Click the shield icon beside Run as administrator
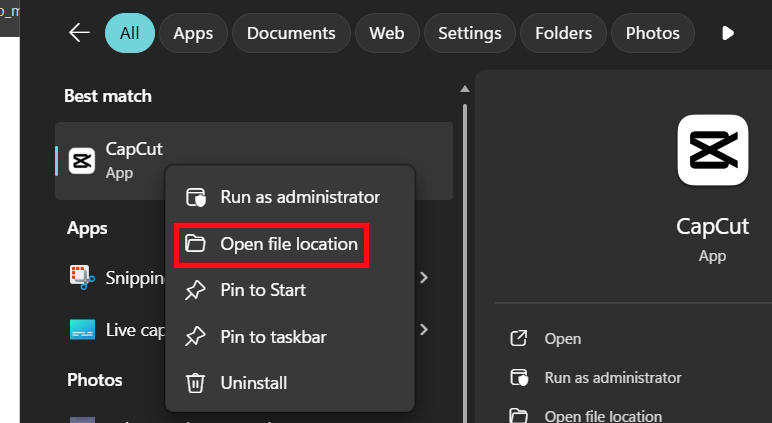 [x=196, y=198]
